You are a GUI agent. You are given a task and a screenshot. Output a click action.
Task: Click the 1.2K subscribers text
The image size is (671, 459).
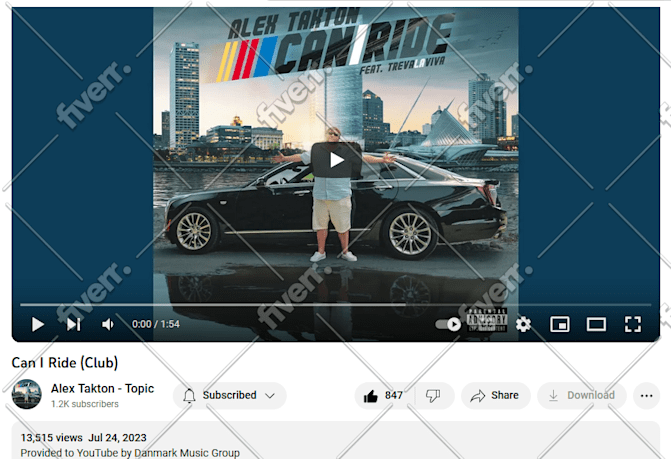point(85,404)
